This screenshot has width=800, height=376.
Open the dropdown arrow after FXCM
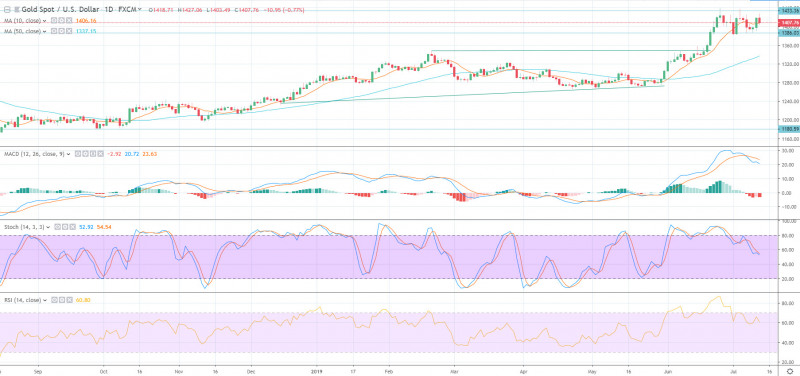[x=139, y=9]
